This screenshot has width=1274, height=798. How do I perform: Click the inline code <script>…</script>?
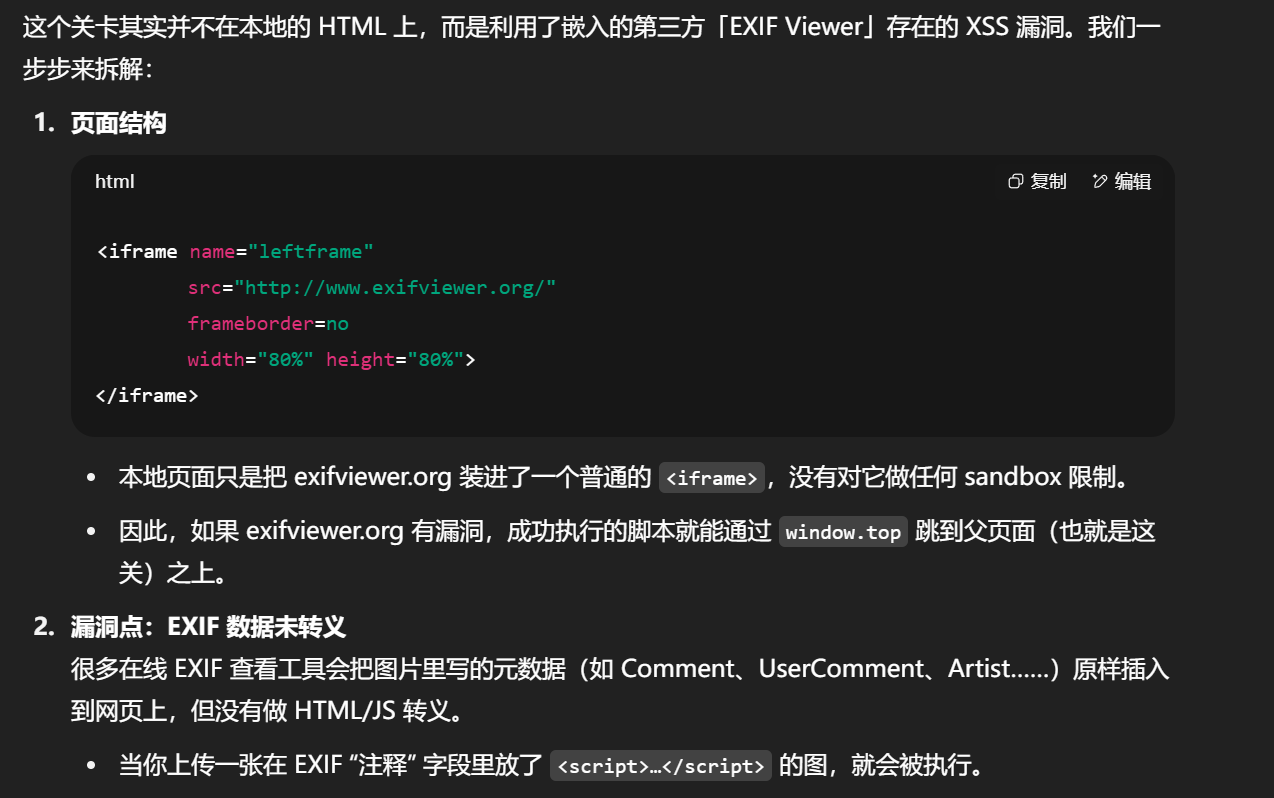tap(661, 766)
